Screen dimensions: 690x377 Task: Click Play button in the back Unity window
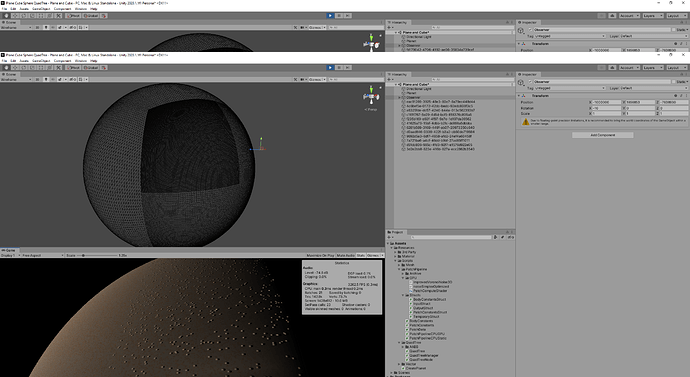[x=330, y=16]
